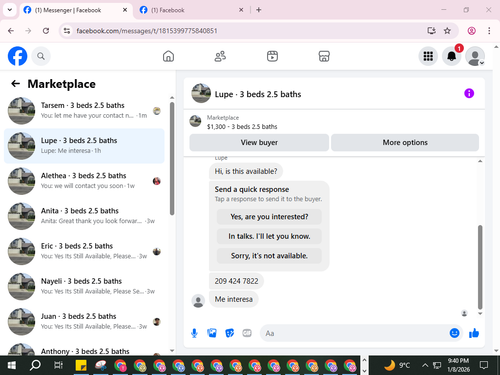Open the tab search dropdown

10,10
